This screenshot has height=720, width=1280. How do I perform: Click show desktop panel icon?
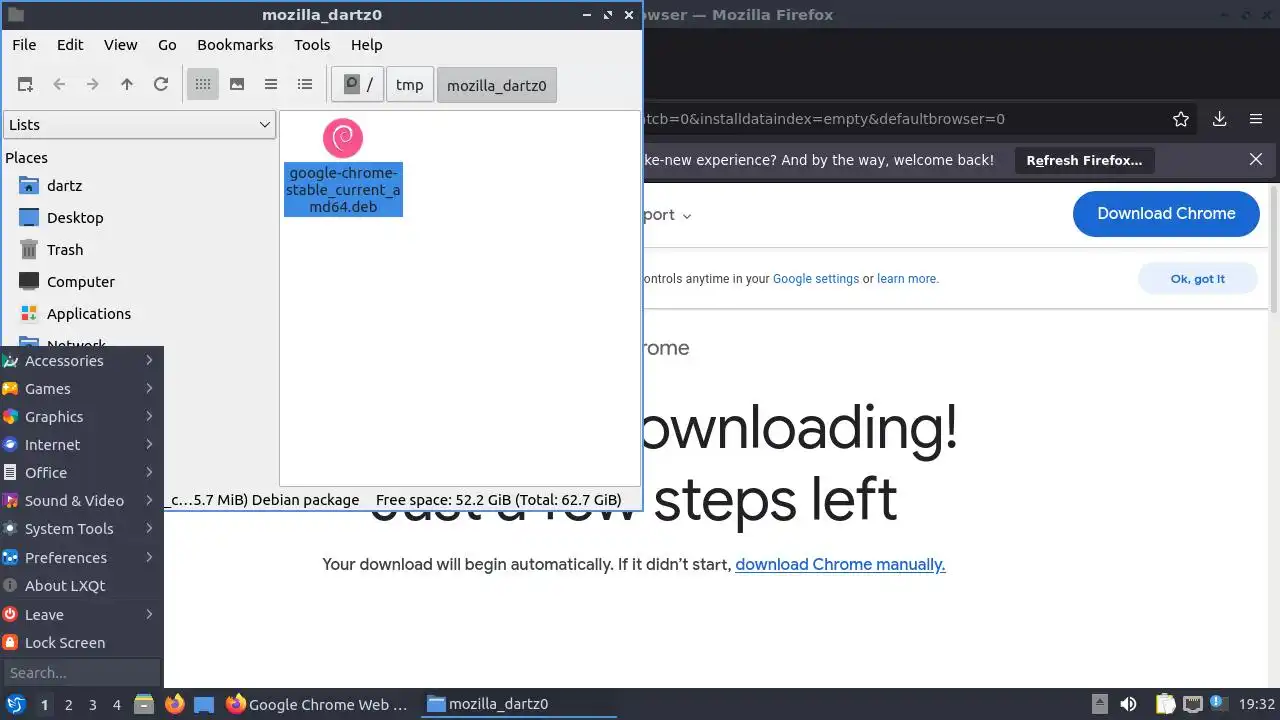click(x=204, y=704)
